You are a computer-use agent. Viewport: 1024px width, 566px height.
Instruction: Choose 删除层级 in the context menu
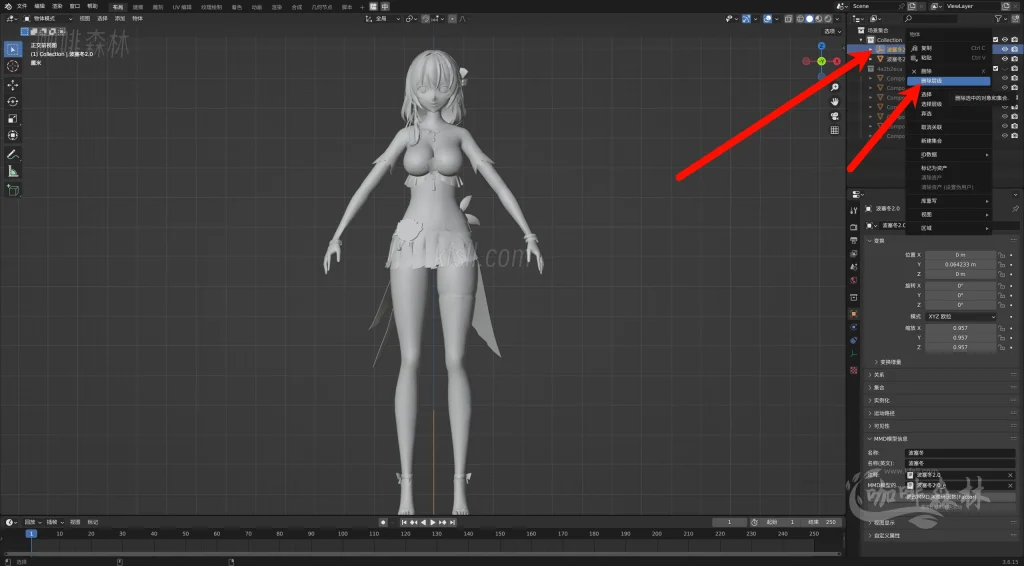[x=948, y=81]
